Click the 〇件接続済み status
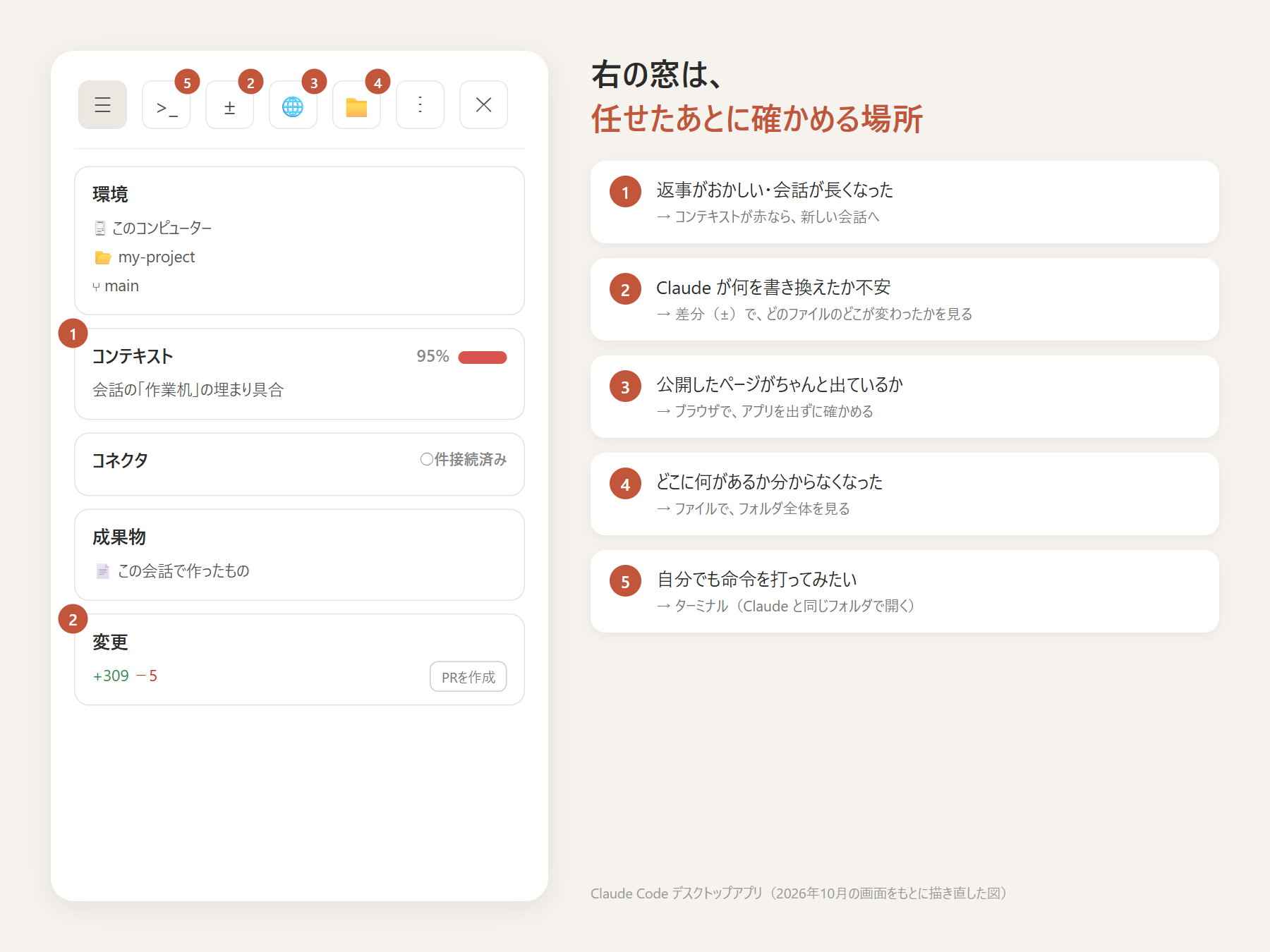This screenshot has width=1270, height=952. tap(463, 460)
